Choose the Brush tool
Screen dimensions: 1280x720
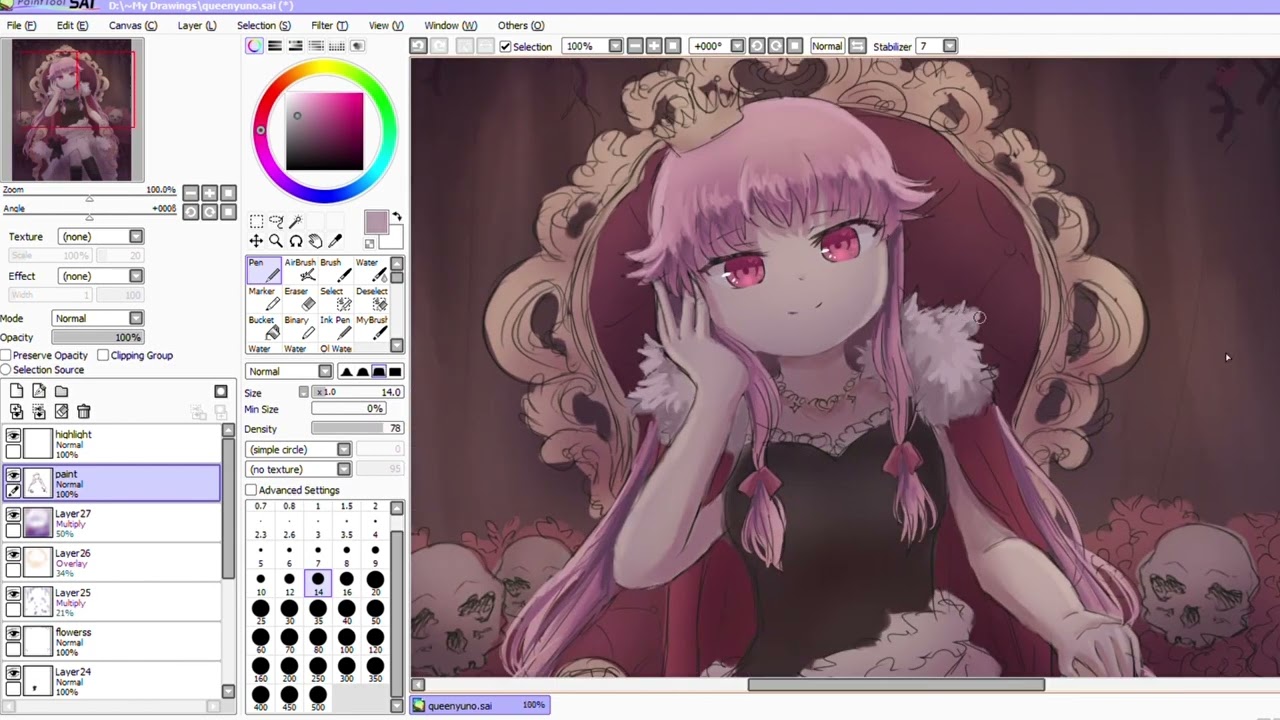(x=336, y=270)
